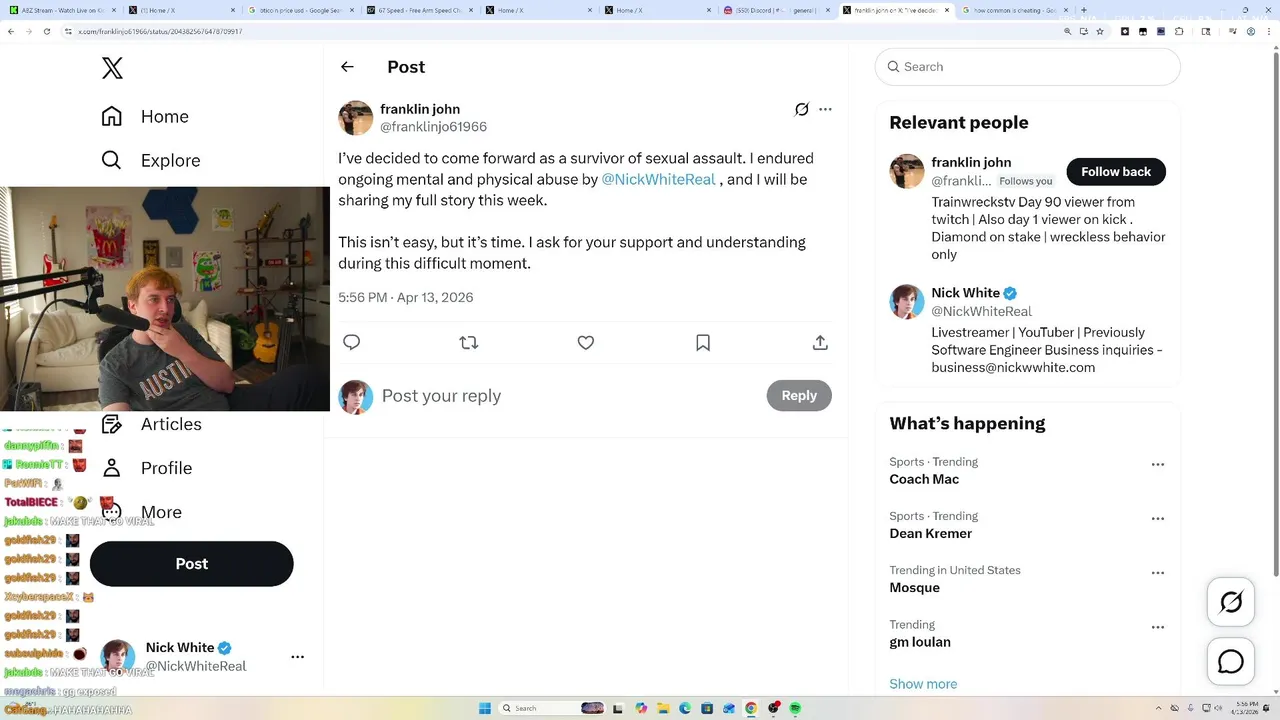Click Show more under What's happening

[923, 684]
